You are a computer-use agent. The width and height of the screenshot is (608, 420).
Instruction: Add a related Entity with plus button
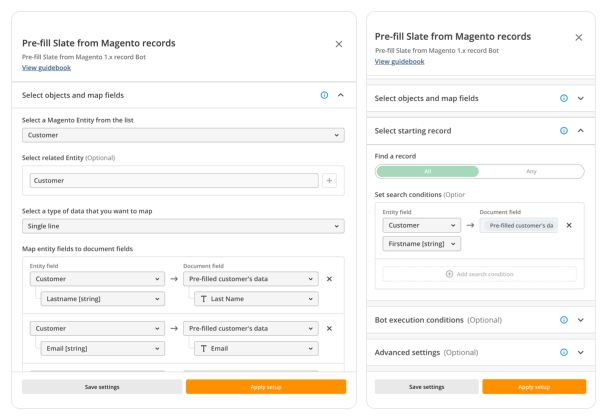(x=329, y=181)
